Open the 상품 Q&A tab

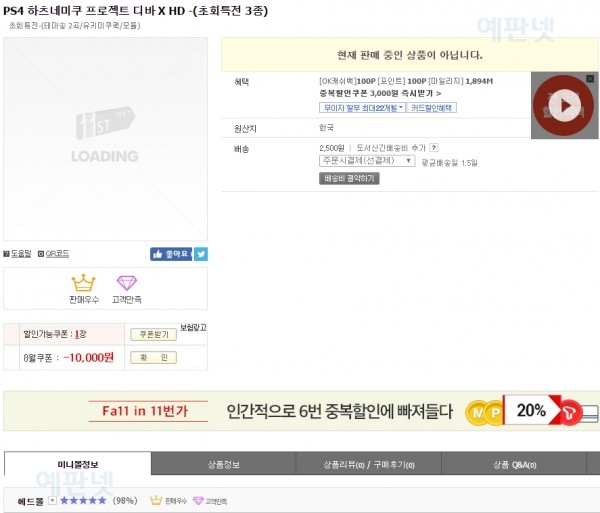pyautogui.click(x=514, y=464)
